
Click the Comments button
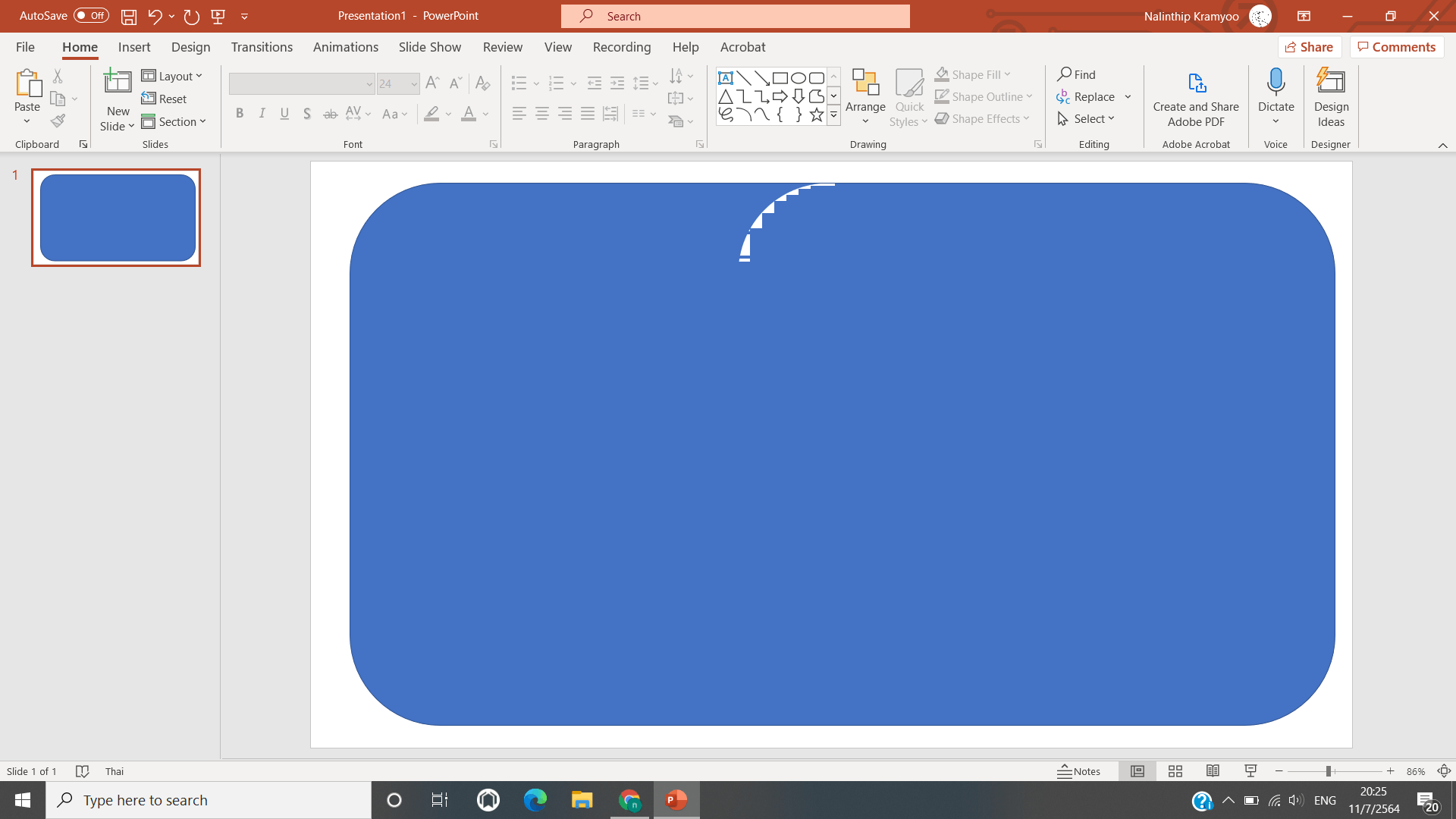[1397, 47]
